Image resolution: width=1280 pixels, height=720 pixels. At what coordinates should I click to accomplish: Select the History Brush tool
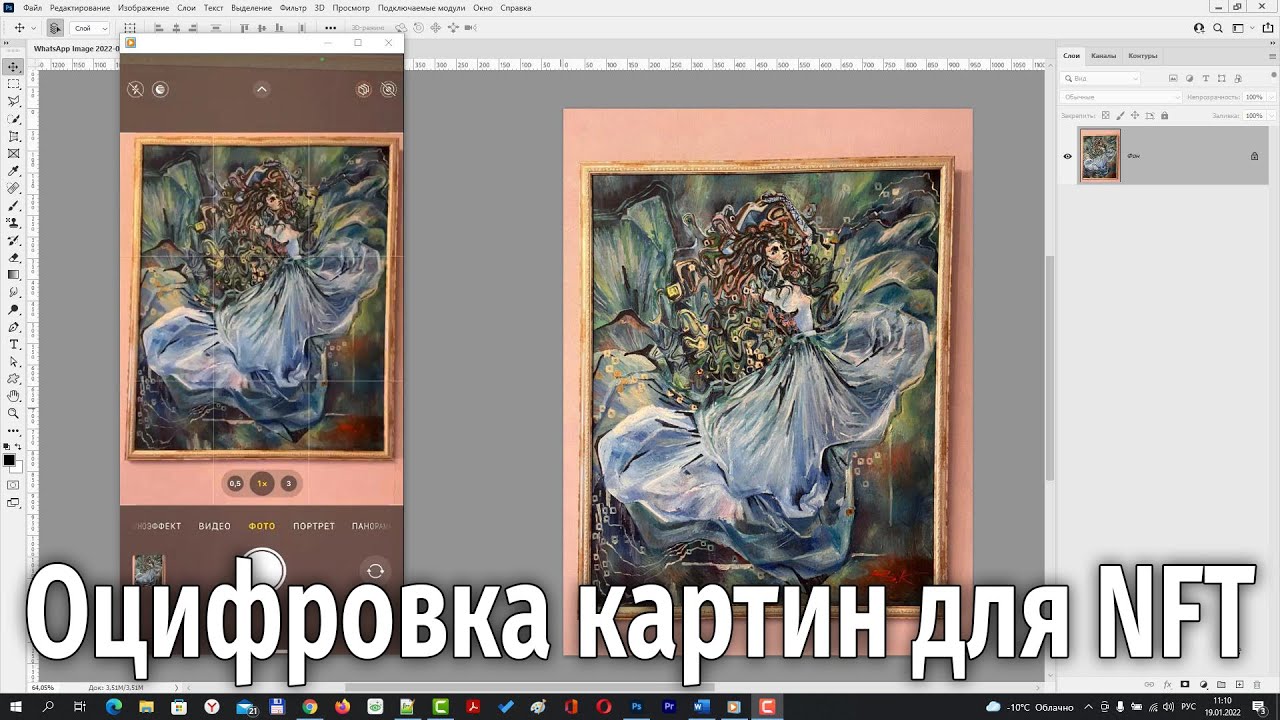pos(13,240)
